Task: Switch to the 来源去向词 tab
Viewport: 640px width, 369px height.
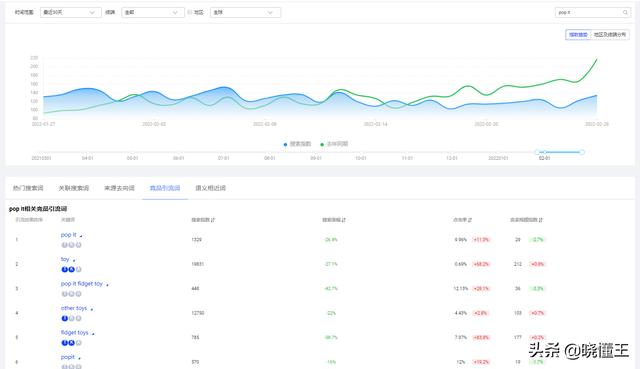Action: [119, 188]
